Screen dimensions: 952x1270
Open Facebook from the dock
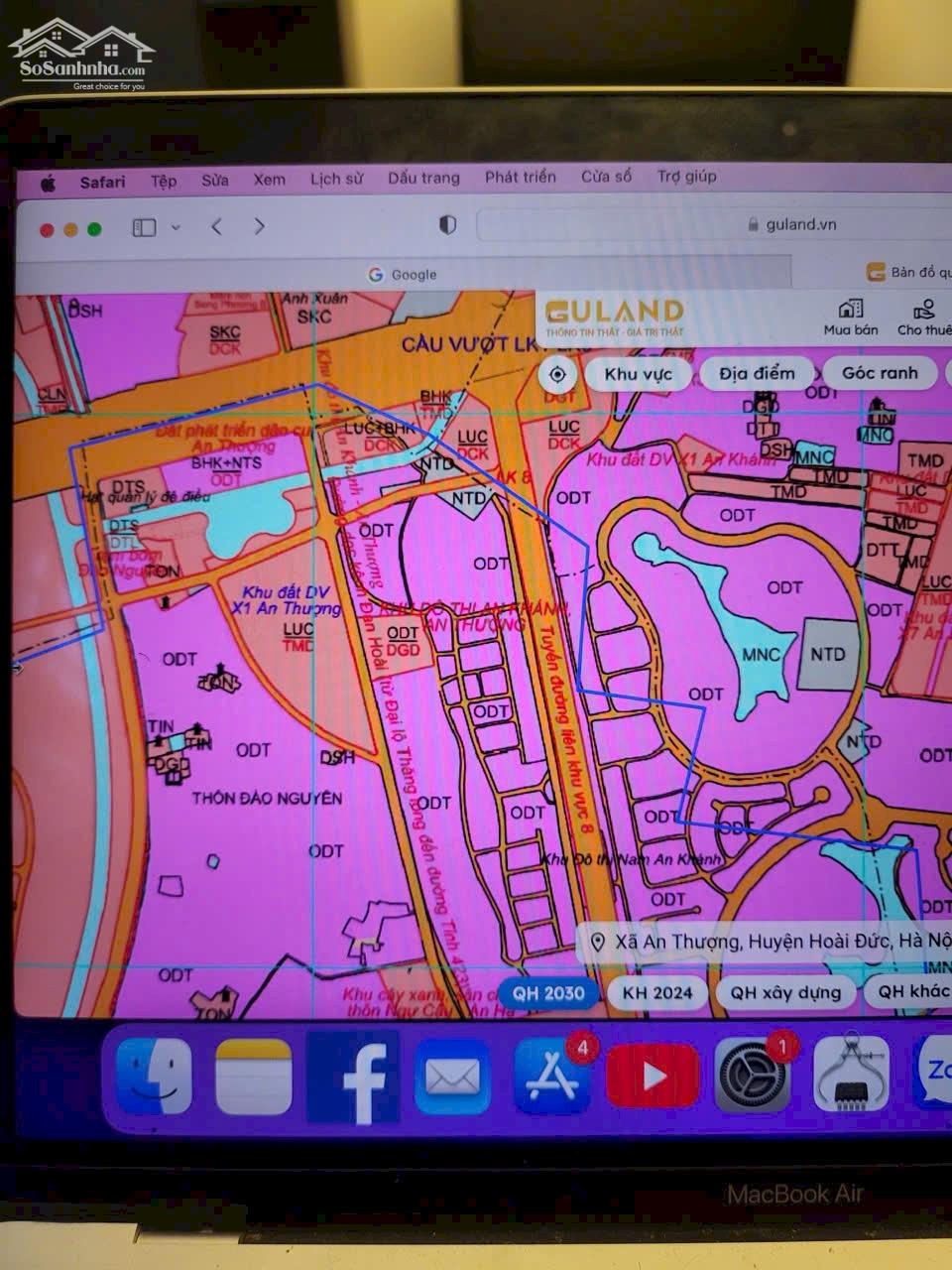(x=354, y=1078)
